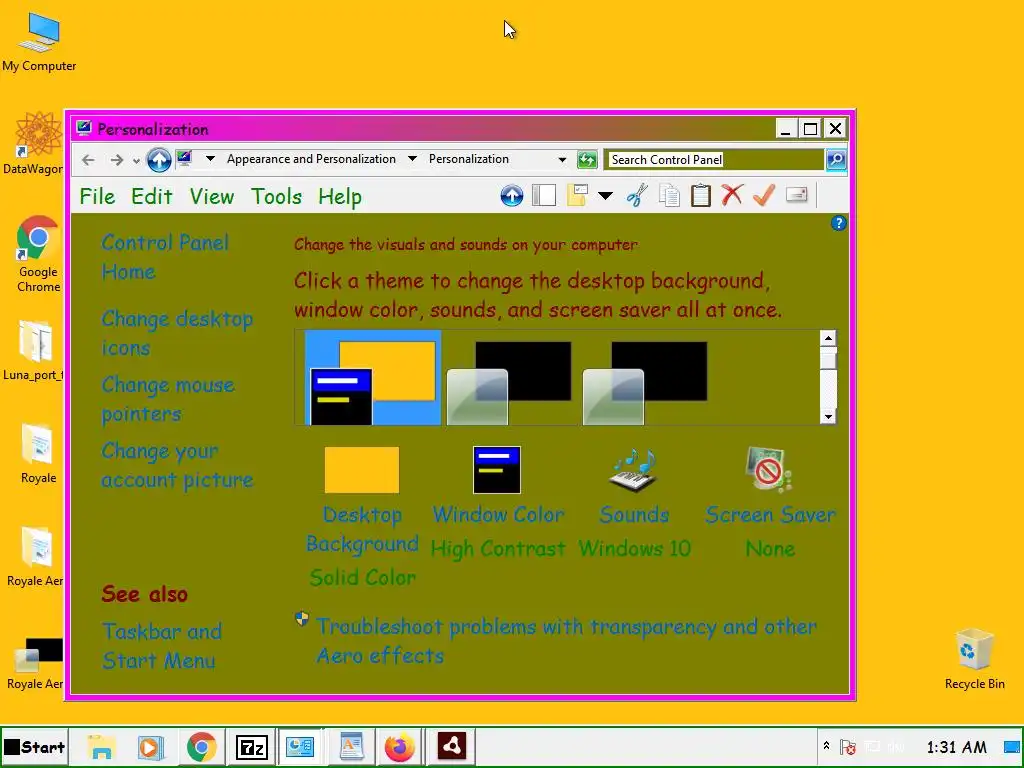Click the Copy toolbar icon

tap(669, 195)
